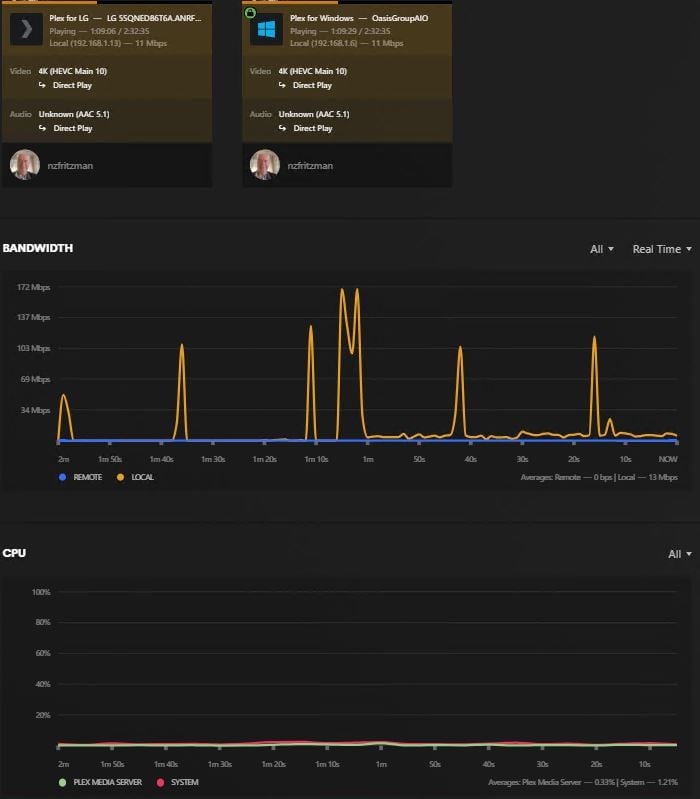Click the LG session Video Direct Play arrow icon
Viewport: 700px width, 799px height.
click(42, 85)
